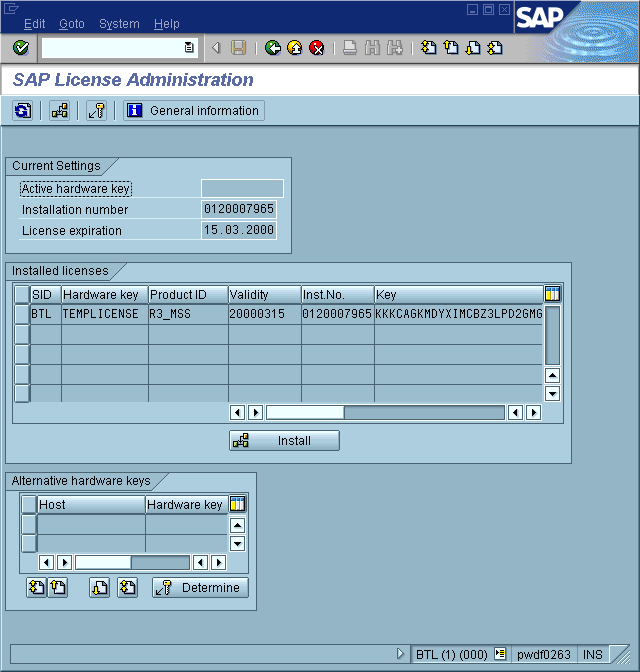Open the System menu
640x672 pixels.
pos(119,24)
